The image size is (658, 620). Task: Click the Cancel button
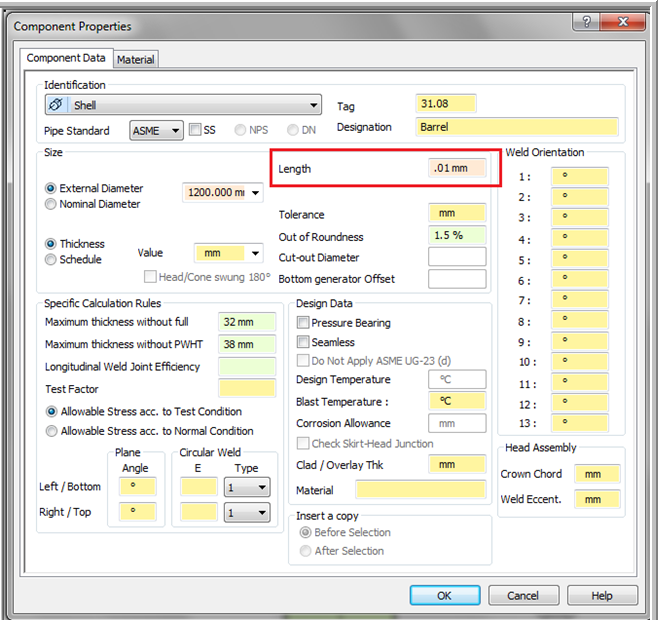523,595
